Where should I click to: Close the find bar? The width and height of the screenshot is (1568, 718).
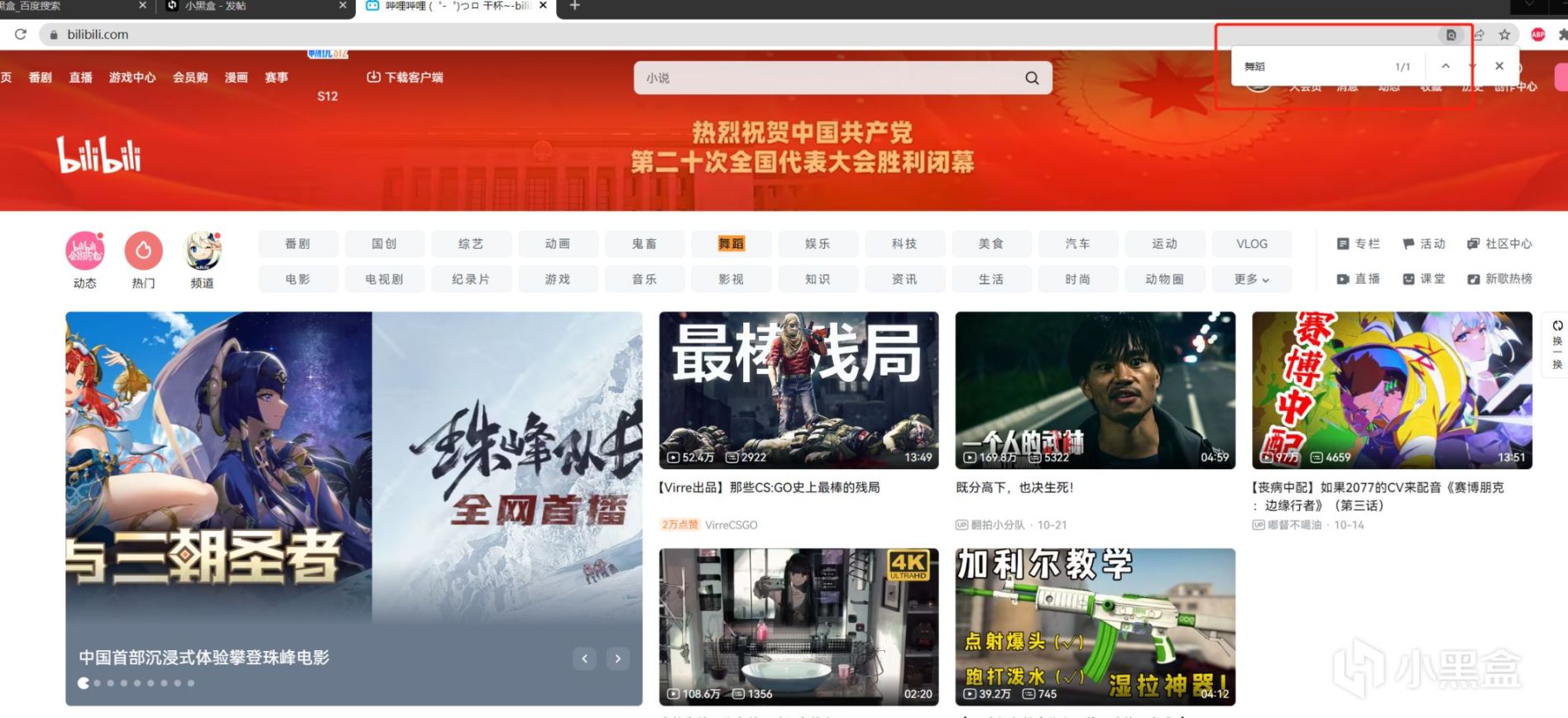1499,66
